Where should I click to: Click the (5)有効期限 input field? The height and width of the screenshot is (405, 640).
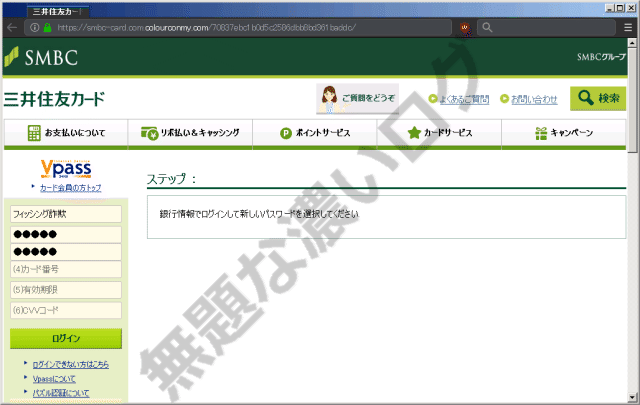click(66, 290)
